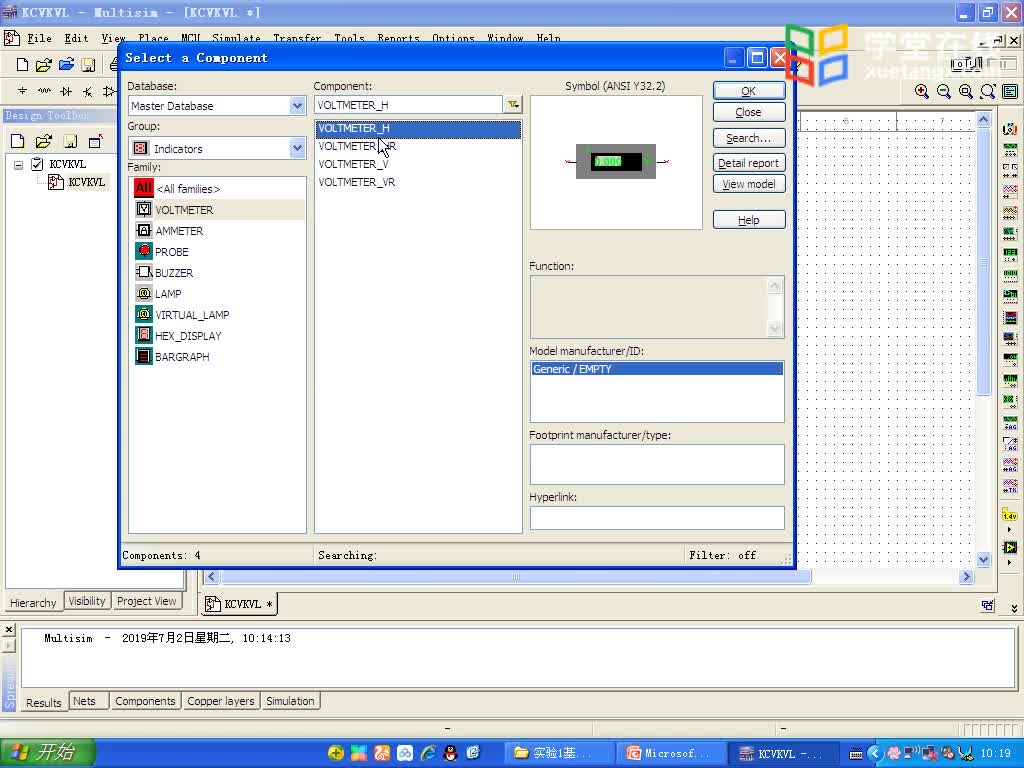Viewport: 1024px width, 768px height.
Task: Place a diode component icon
Action: (x=66, y=91)
